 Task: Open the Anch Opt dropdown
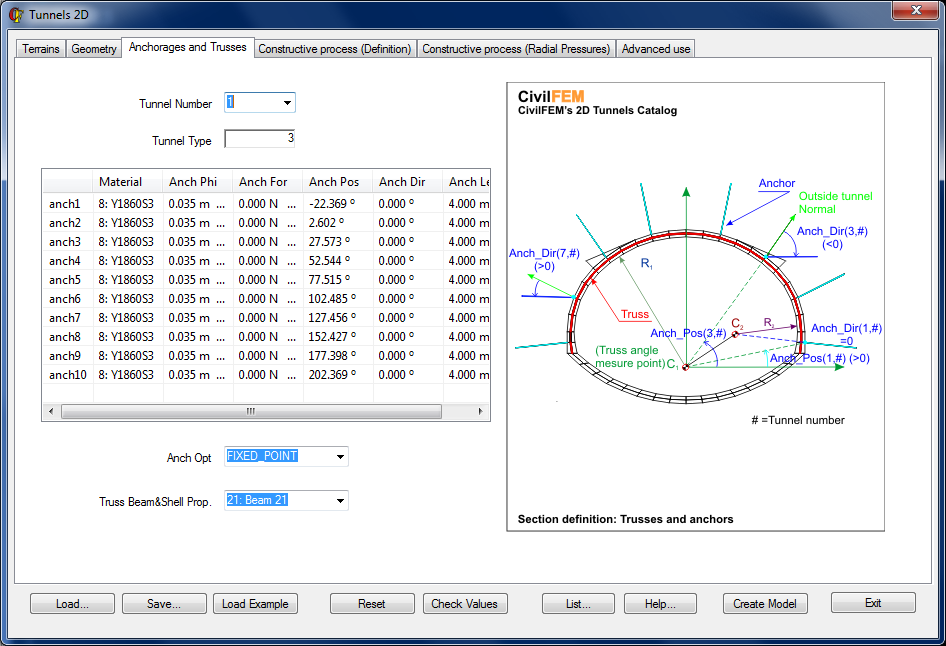pos(340,457)
